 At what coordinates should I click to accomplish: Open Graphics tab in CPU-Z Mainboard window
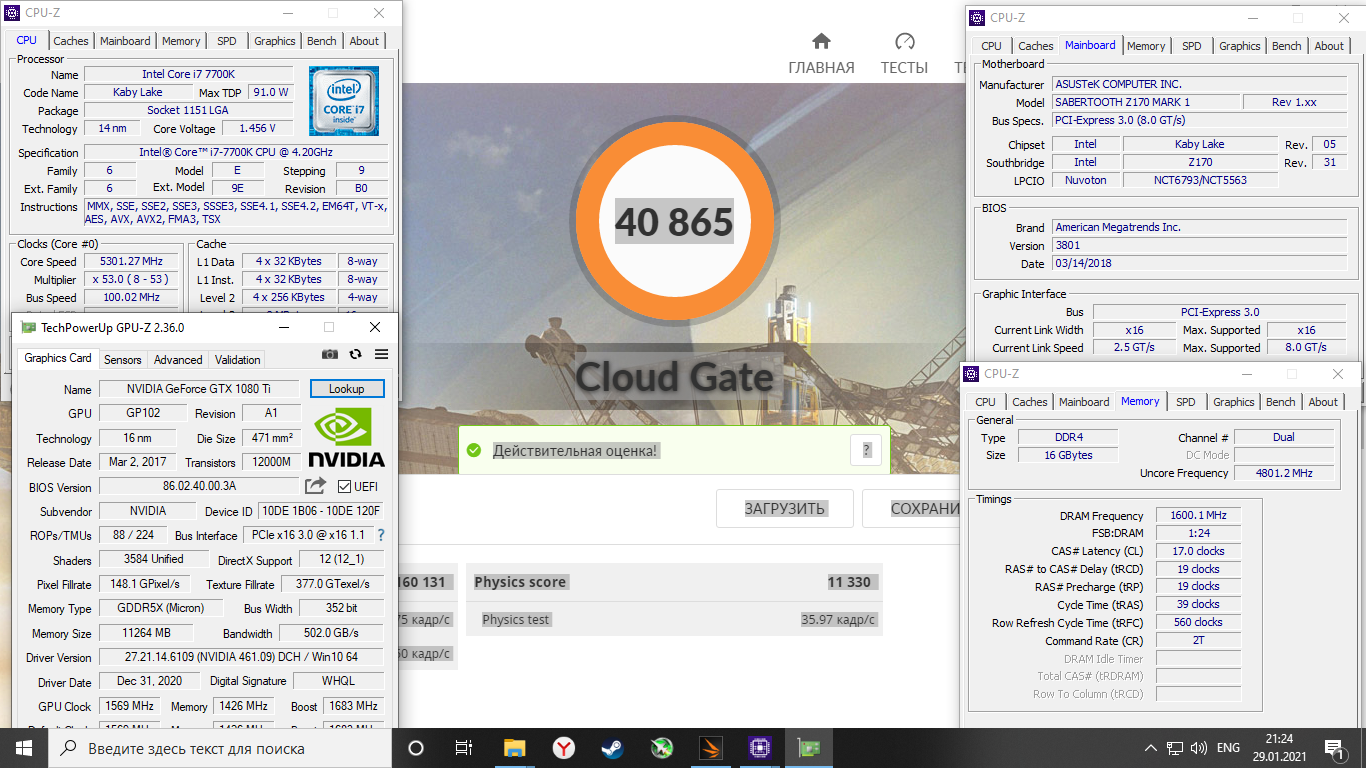coord(1240,46)
